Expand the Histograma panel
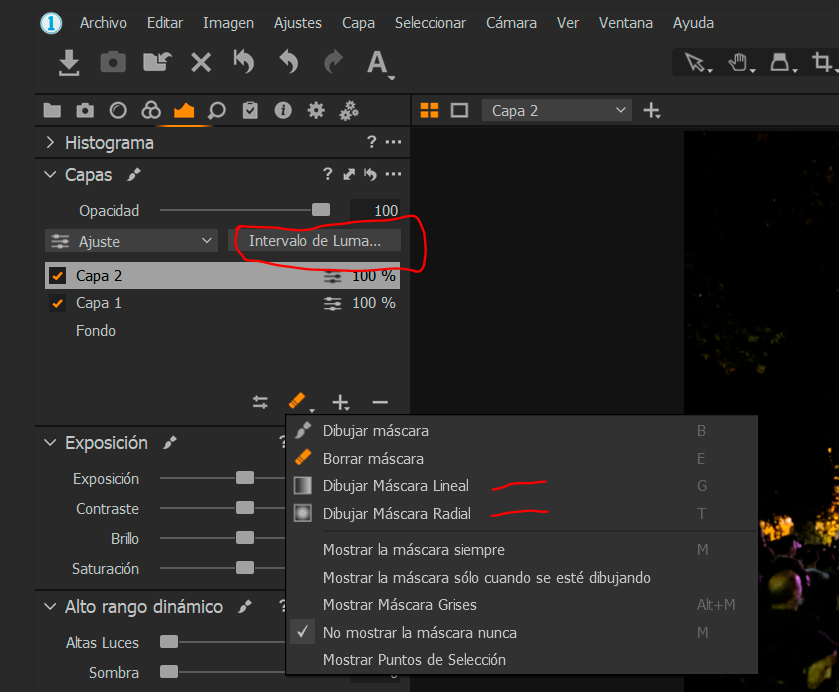The width and height of the screenshot is (839, 692). 50,142
